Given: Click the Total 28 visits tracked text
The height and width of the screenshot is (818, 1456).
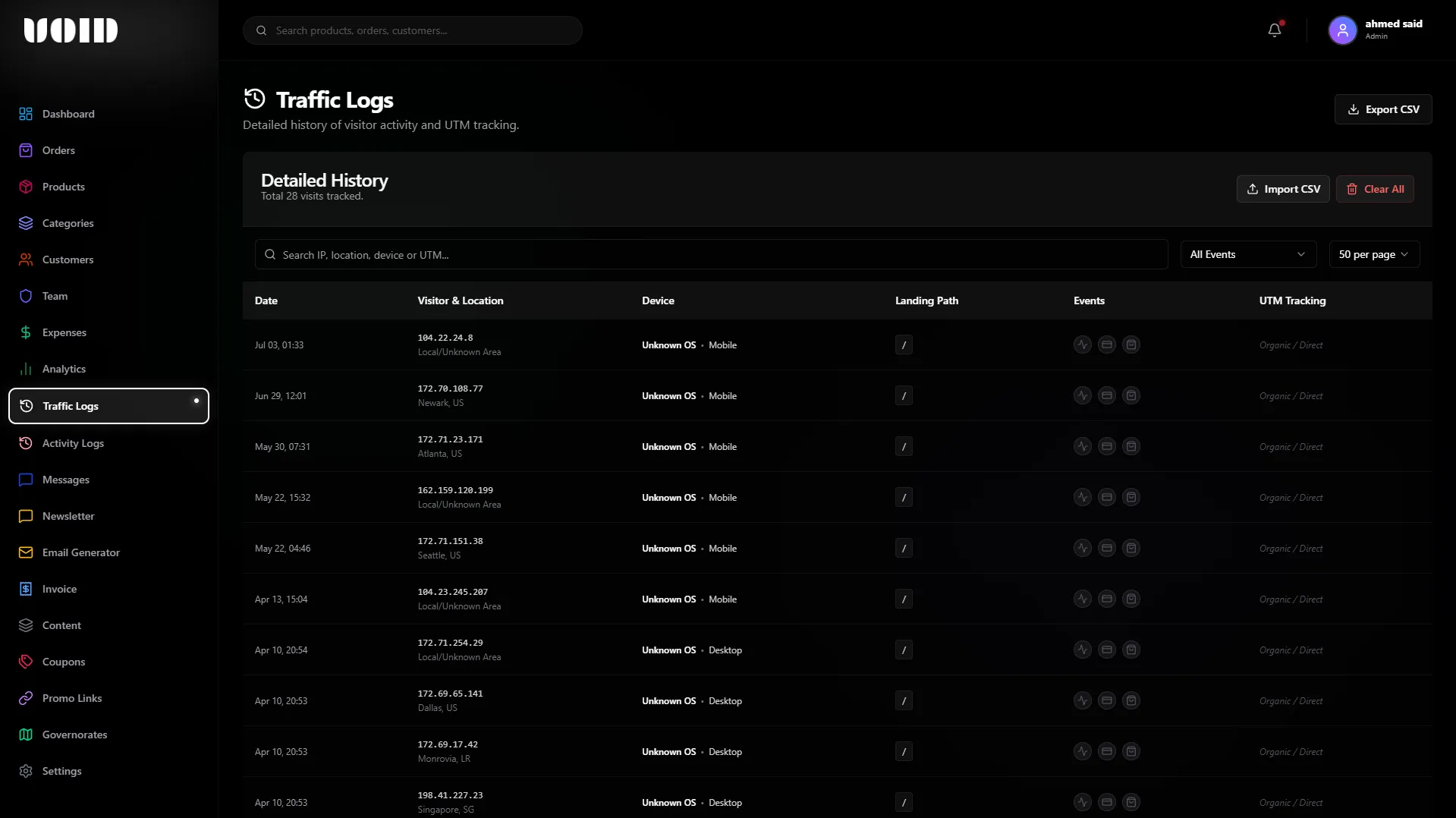Looking at the screenshot, I should point(312,196).
